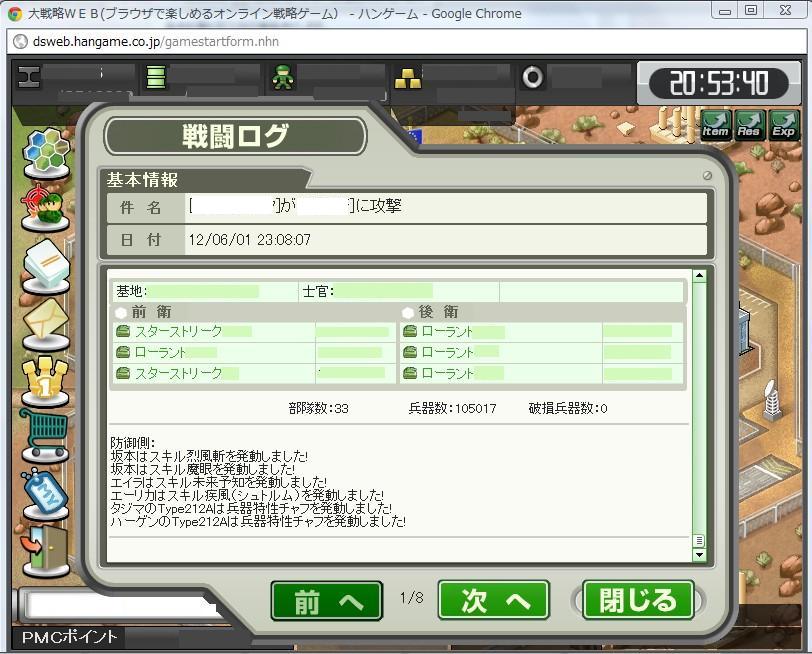
Task: Click the PMCポイント label
Action: [x=70, y=637]
